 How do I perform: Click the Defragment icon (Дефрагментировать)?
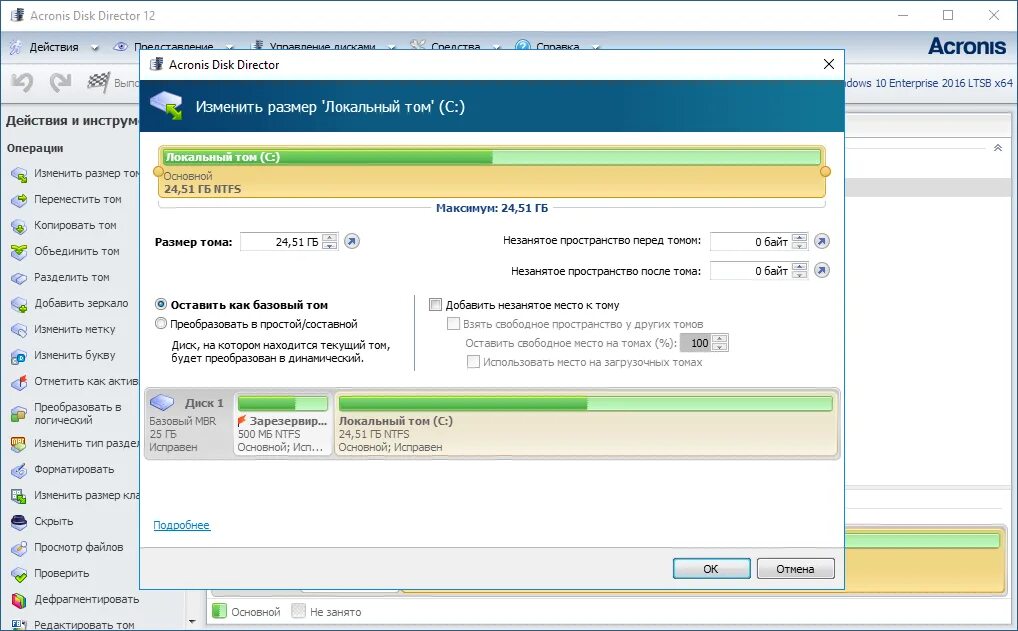[x=19, y=600]
